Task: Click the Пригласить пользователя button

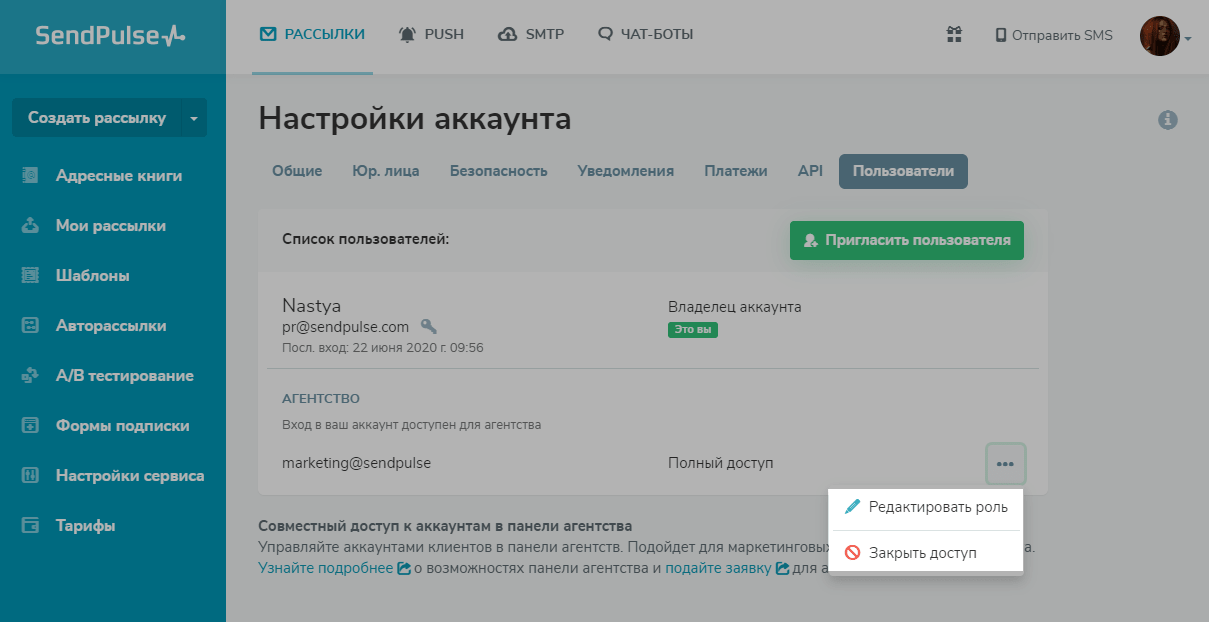Action: tap(906, 241)
